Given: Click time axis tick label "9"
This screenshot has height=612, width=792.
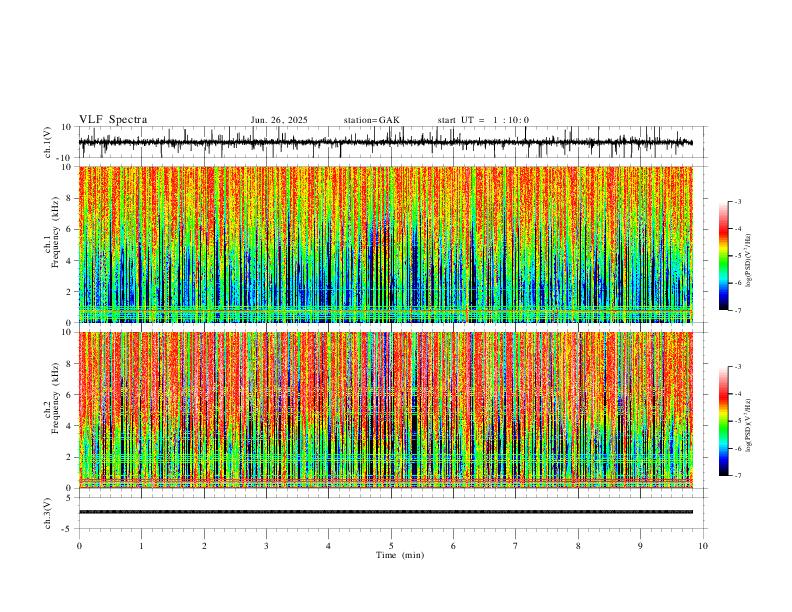Looking at the screenshot, I should point(640,546).
